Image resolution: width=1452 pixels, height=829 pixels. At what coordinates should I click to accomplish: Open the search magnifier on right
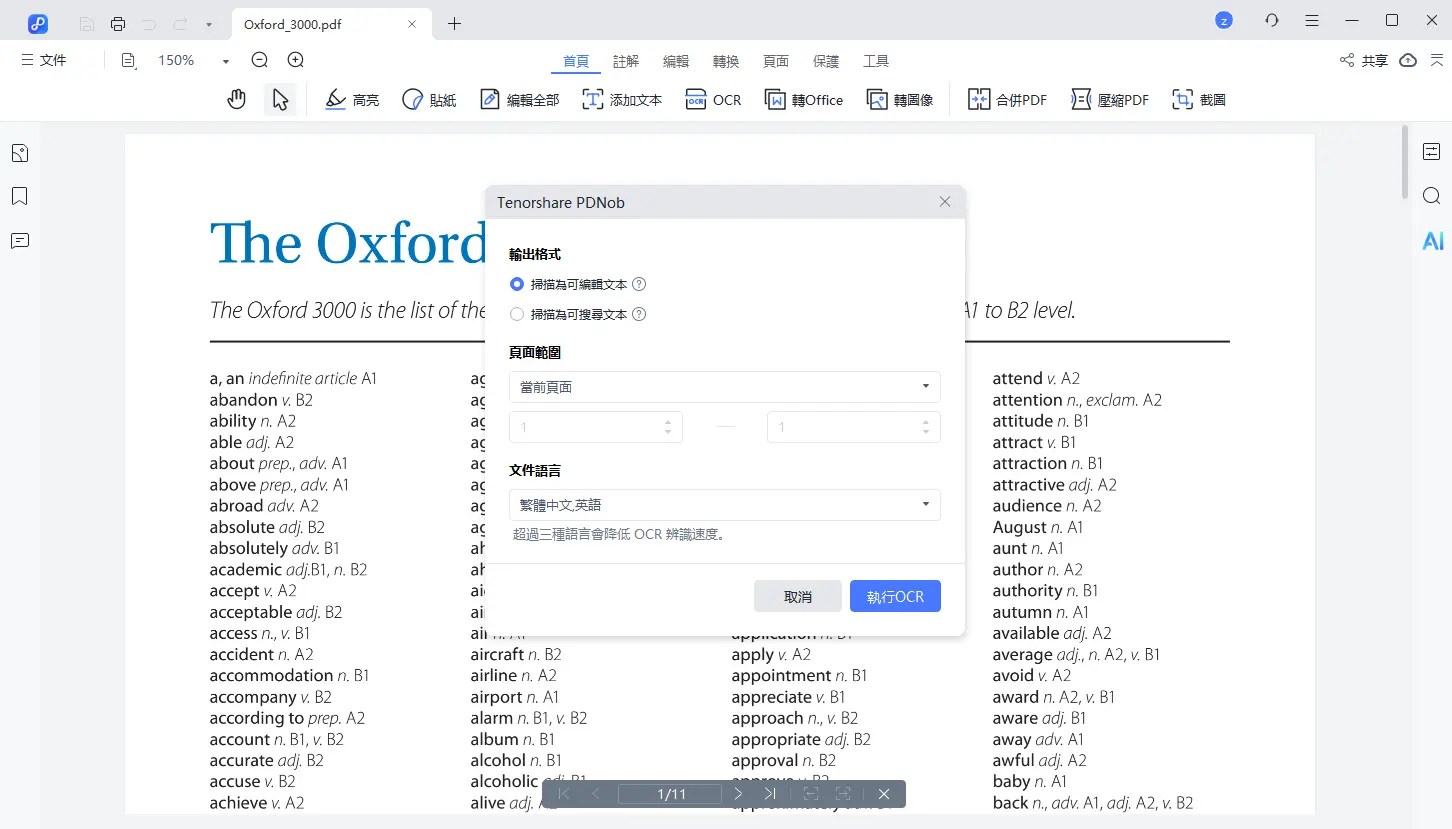(x=1432, y=195)
